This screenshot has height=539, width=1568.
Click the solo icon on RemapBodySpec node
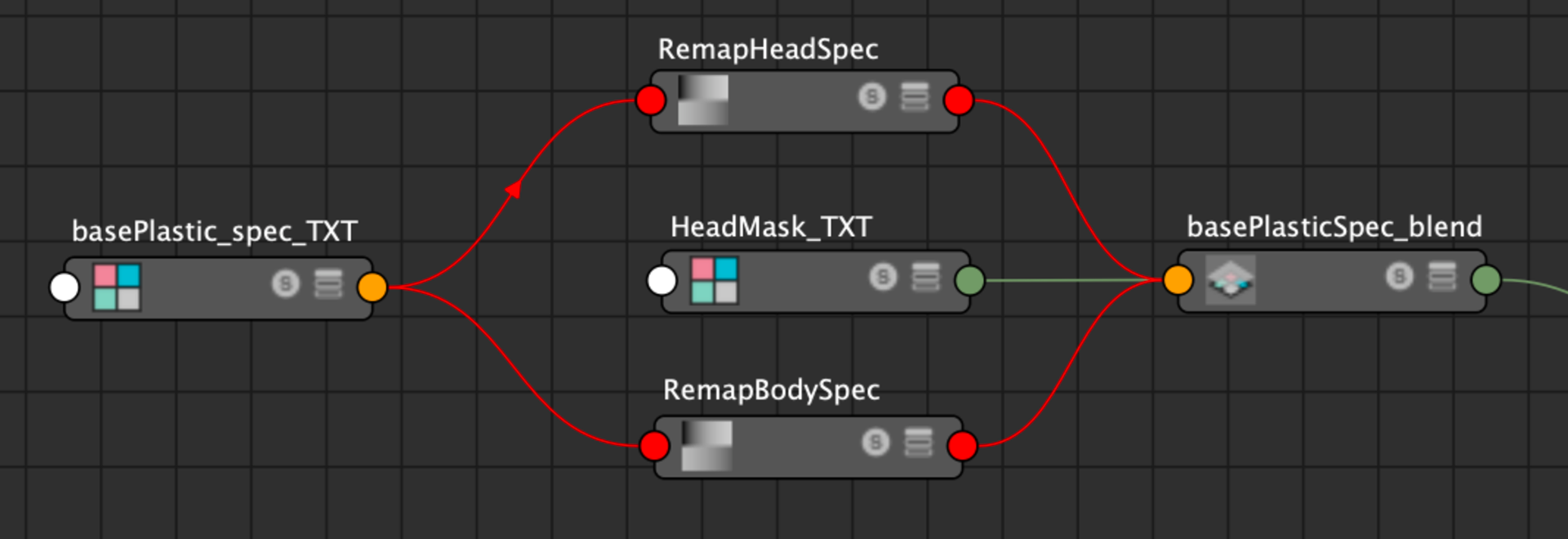(x=875, y=443)
